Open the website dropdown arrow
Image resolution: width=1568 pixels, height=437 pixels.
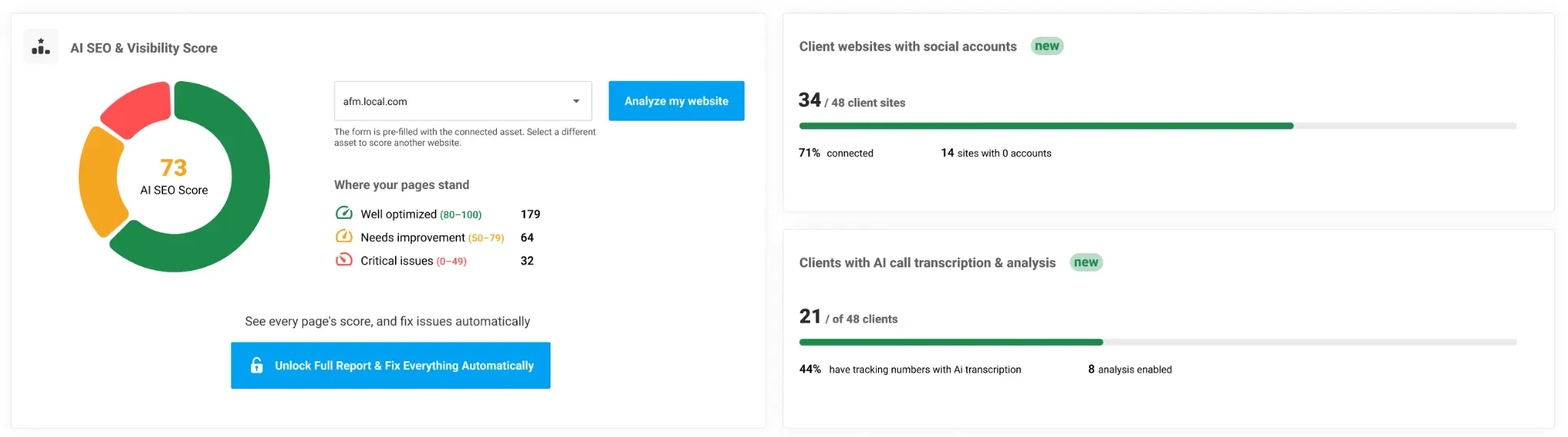click(x=576, y=101)
